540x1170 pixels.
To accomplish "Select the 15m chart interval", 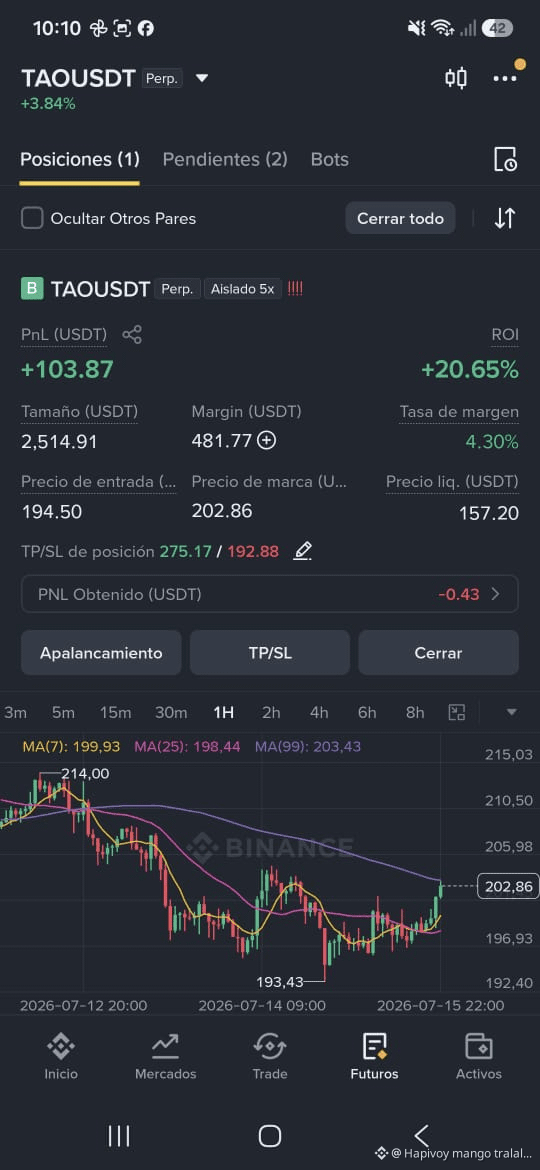I will 115,713.
